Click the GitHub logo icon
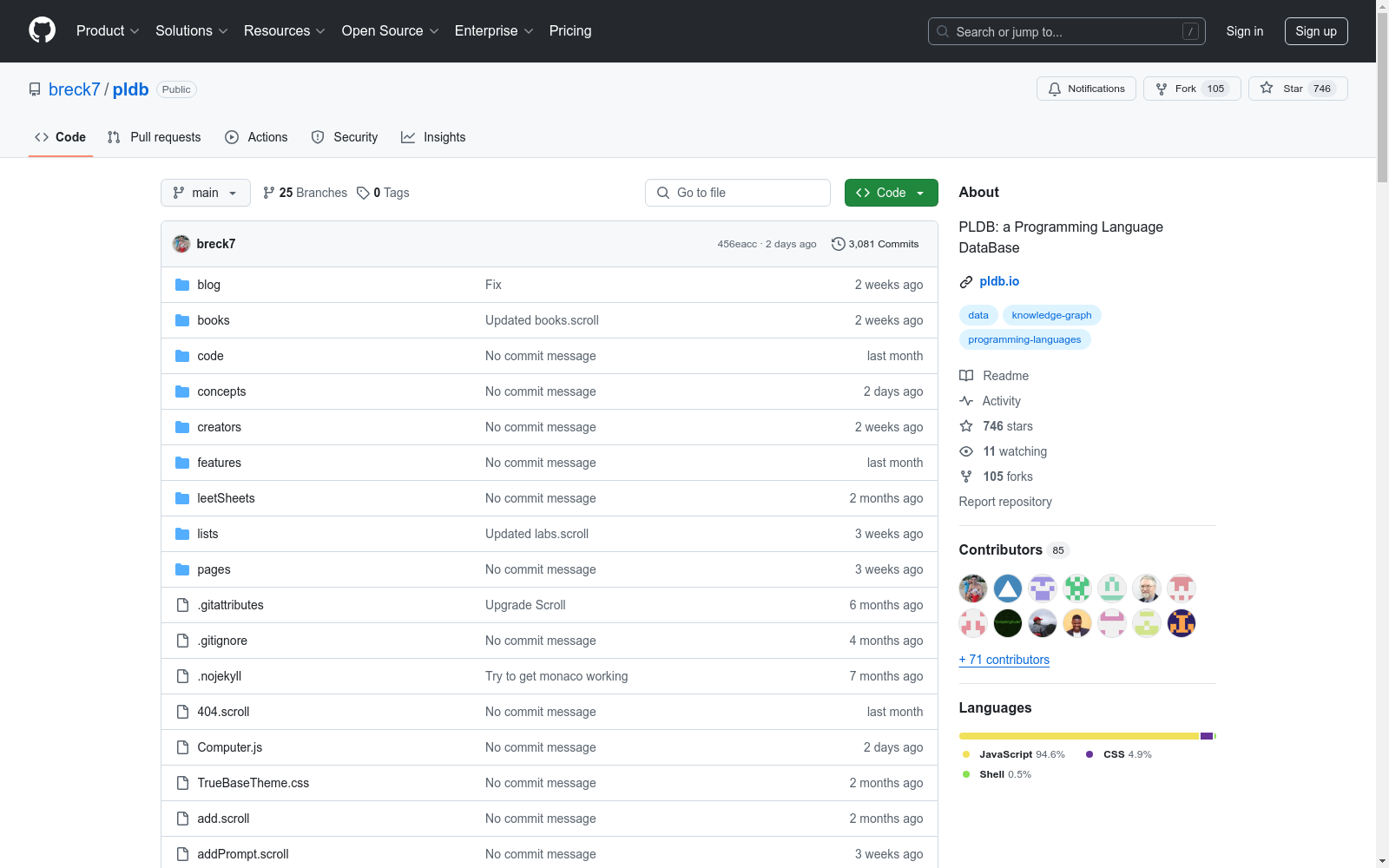The image size is (1389, 868). (x=42, y=30)
